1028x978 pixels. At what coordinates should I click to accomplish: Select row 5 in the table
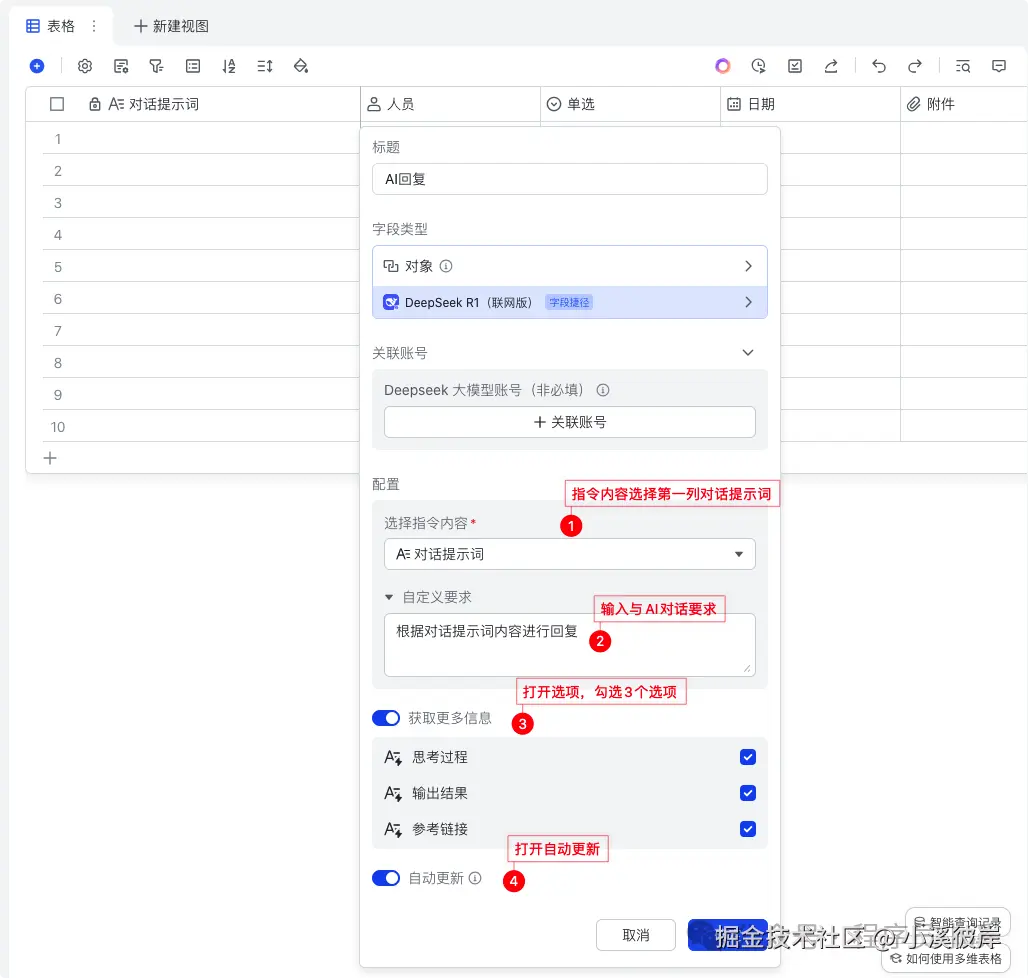[58, 267]
